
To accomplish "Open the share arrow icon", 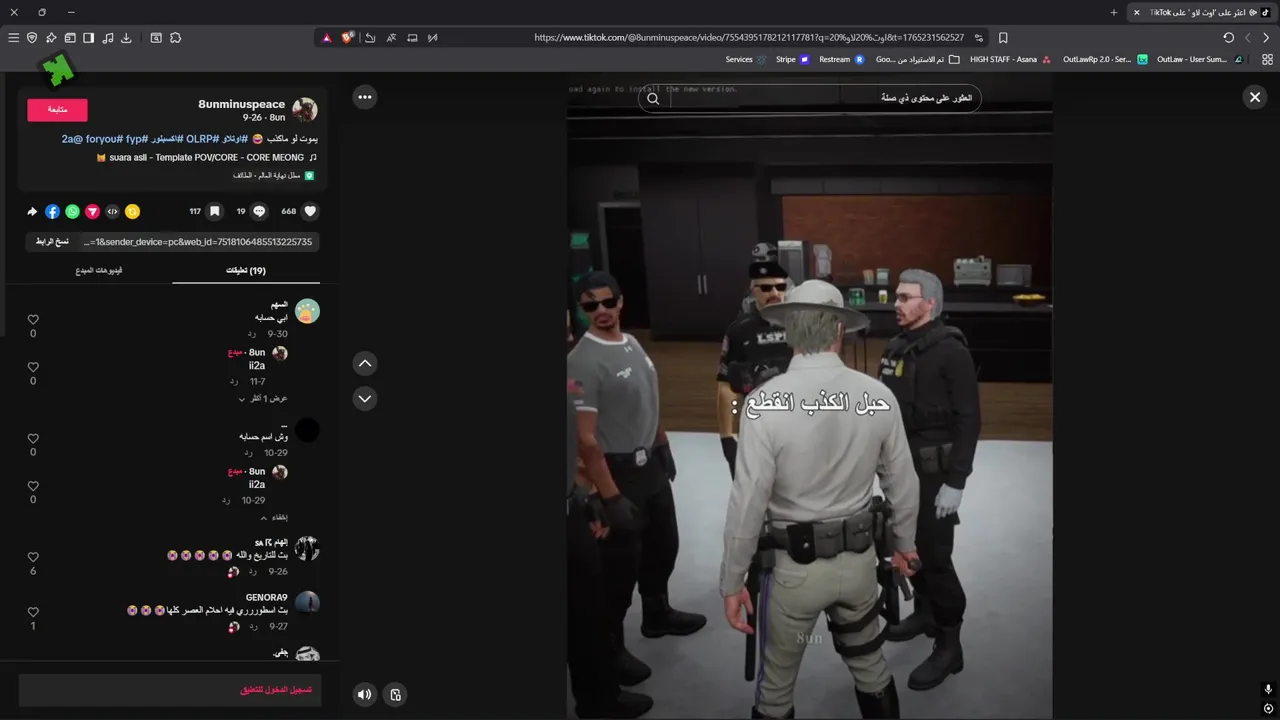I will [x=32, y=211].
